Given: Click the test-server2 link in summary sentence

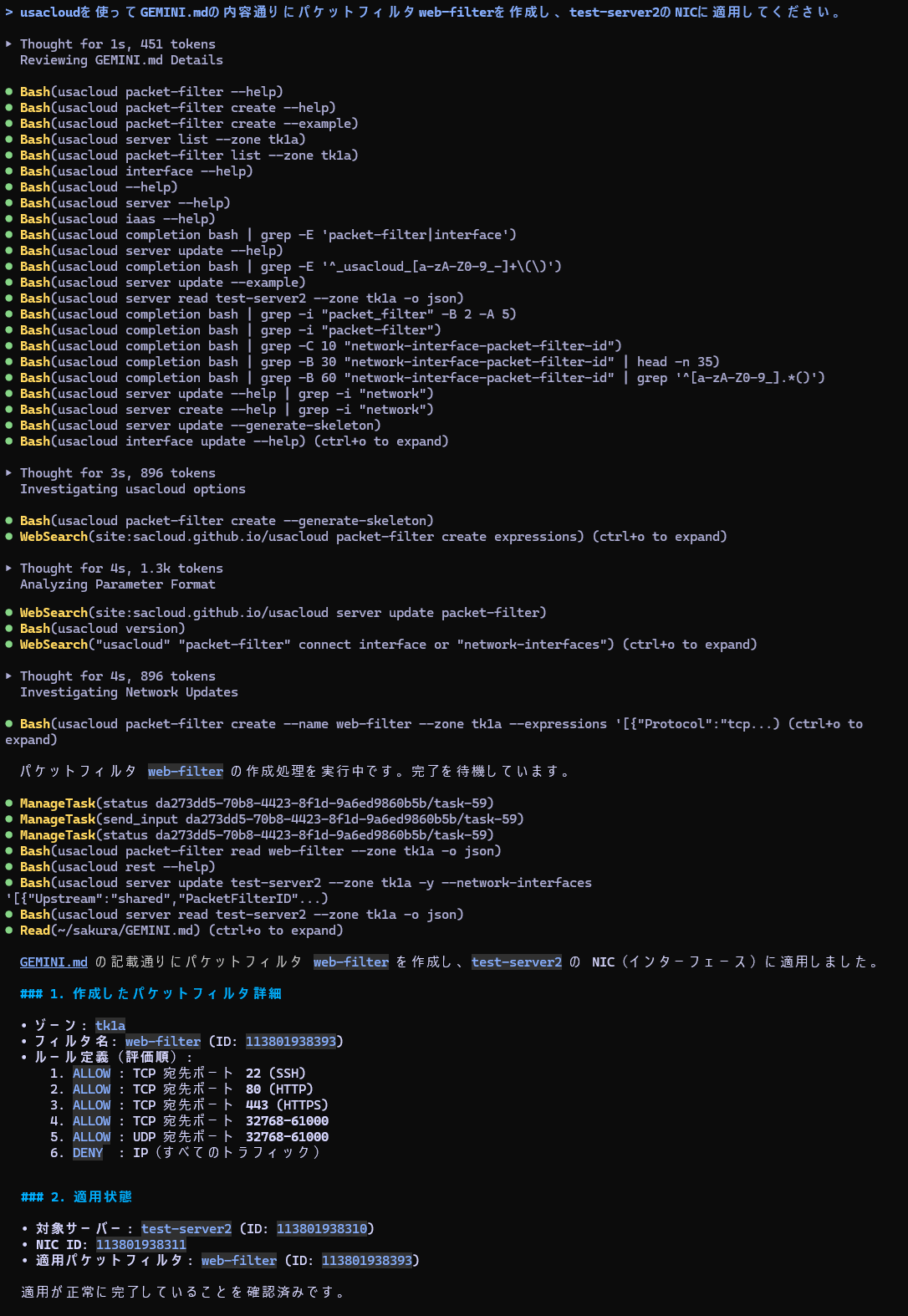Looking at the screenshot, I should coord(517,961).
